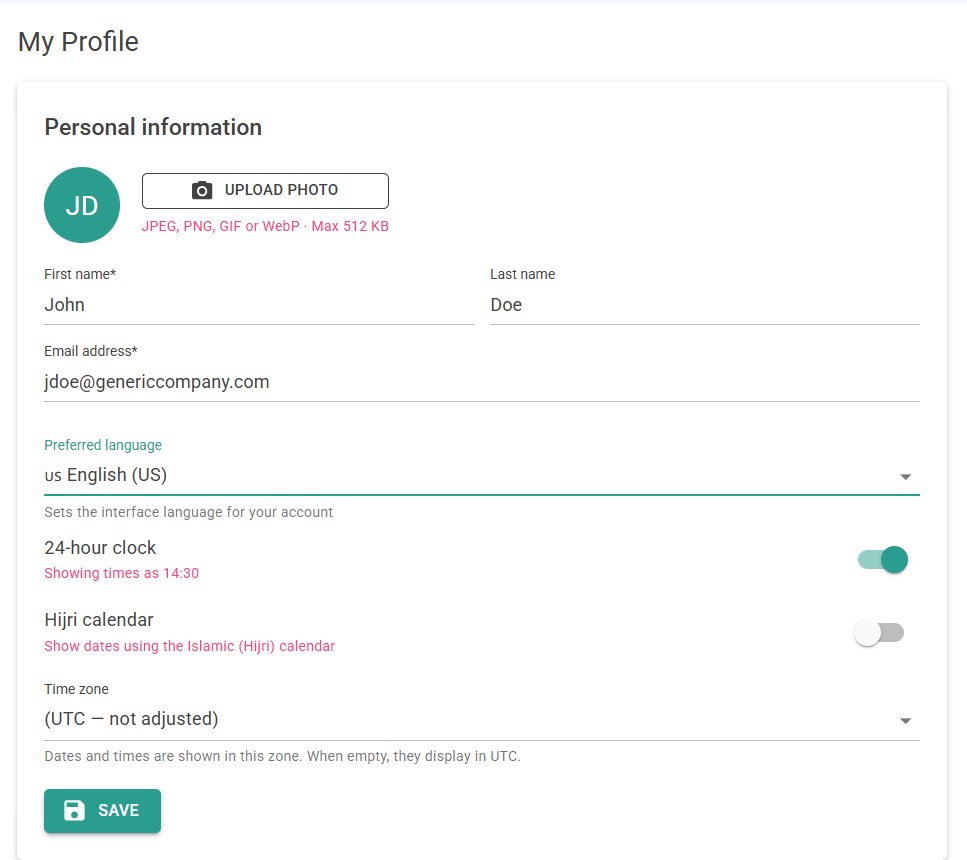This screenshot has width=967, height=860.
Task: Click the (UTC — not adjusted) selection
Action: point(131,719)
